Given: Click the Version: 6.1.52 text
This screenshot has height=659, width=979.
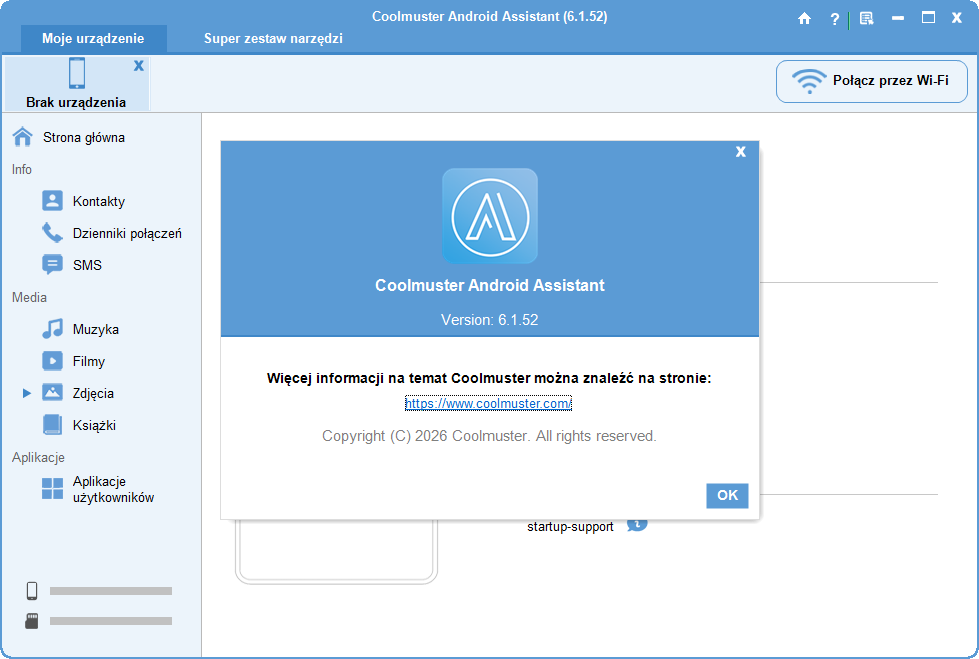Looking at the screenshot, I should pyautogui.click(x=490, y=320).
